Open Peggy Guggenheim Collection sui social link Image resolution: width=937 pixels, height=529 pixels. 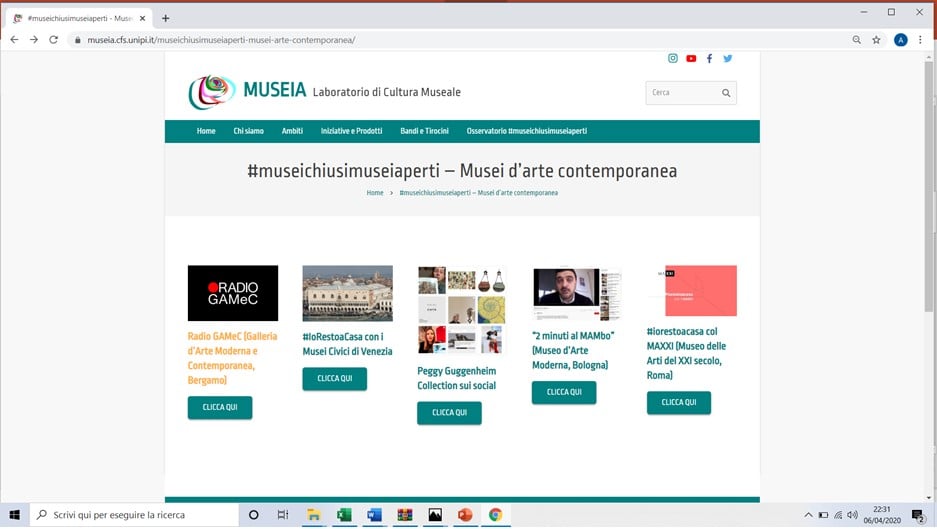pyautogui.click(x=457, y=378)
